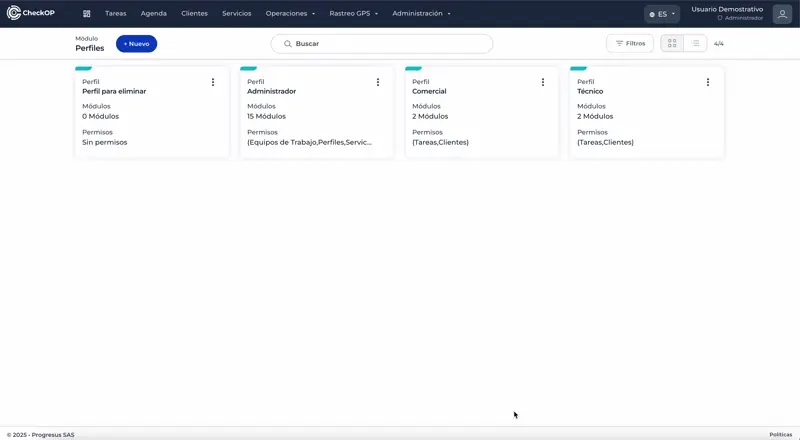Expand the Rastreo GPS menu
800x440 pixels.
354,14
